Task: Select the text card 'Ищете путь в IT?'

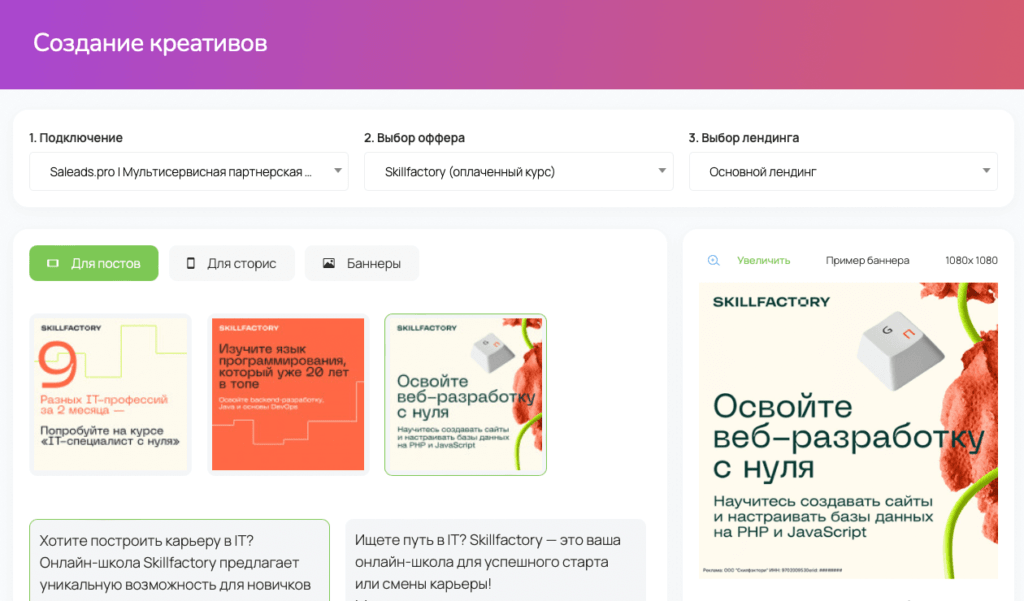Action: click(496, 560)
